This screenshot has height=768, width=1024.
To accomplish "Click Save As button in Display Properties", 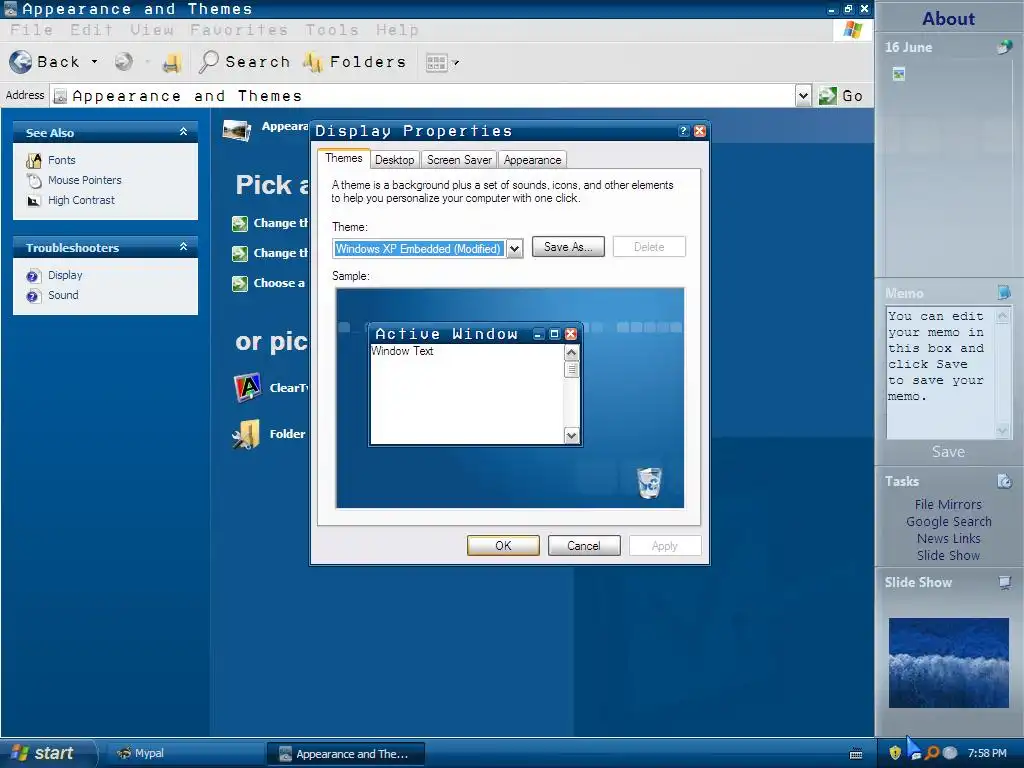I will 568,247.
